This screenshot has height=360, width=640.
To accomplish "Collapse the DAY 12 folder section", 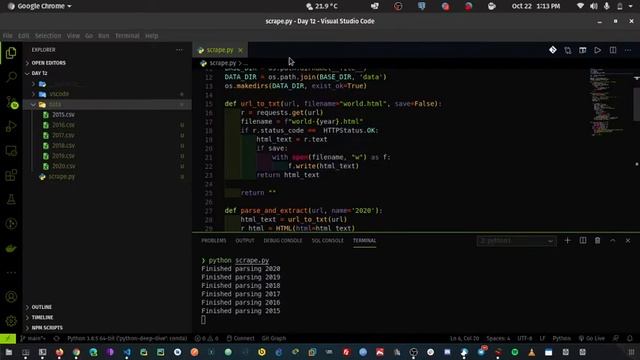I will coord(40,73).
